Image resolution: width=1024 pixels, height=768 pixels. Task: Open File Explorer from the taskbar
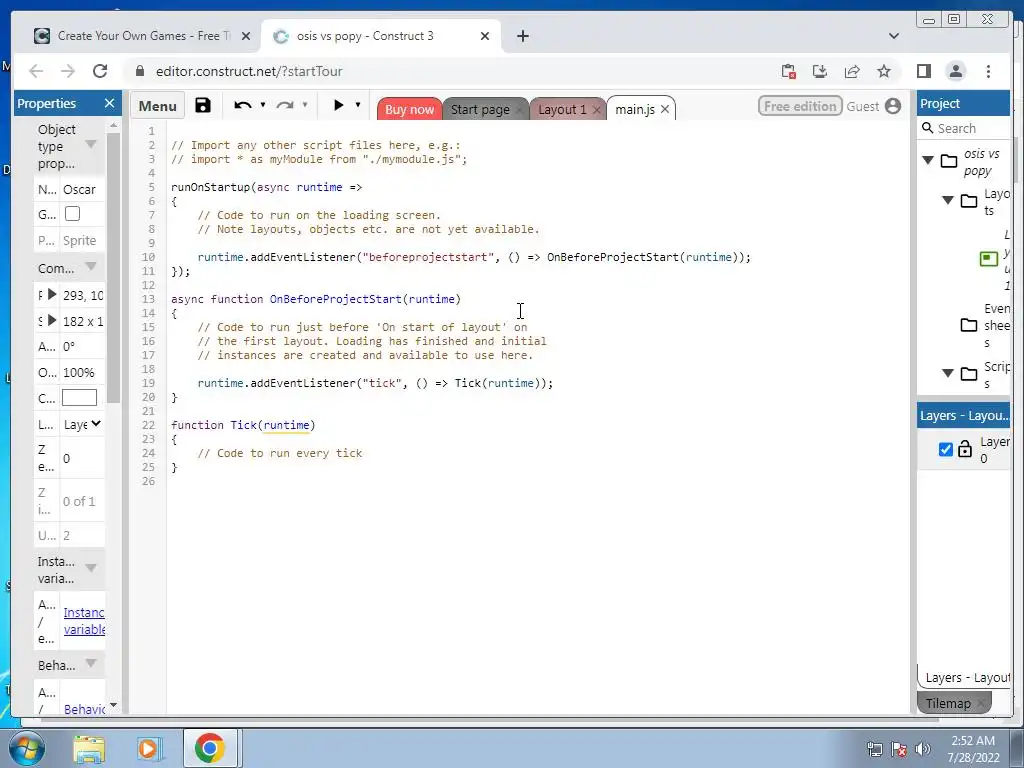point(89,748)
